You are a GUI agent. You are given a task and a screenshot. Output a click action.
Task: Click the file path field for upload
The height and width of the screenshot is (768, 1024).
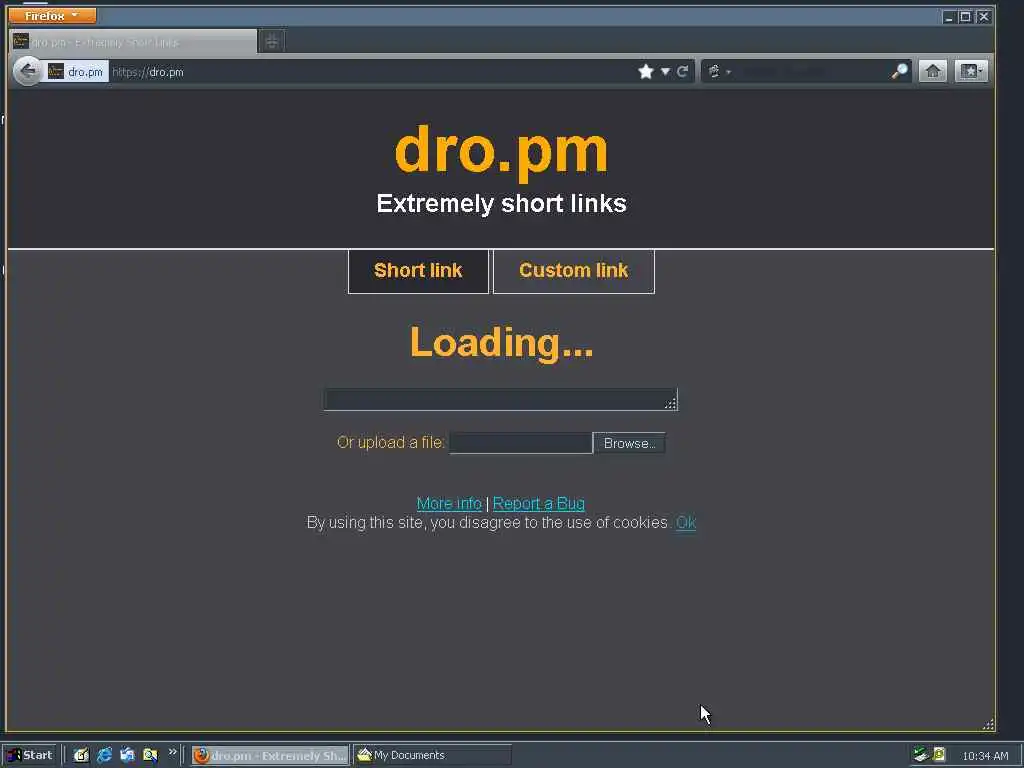pos(520,443)
